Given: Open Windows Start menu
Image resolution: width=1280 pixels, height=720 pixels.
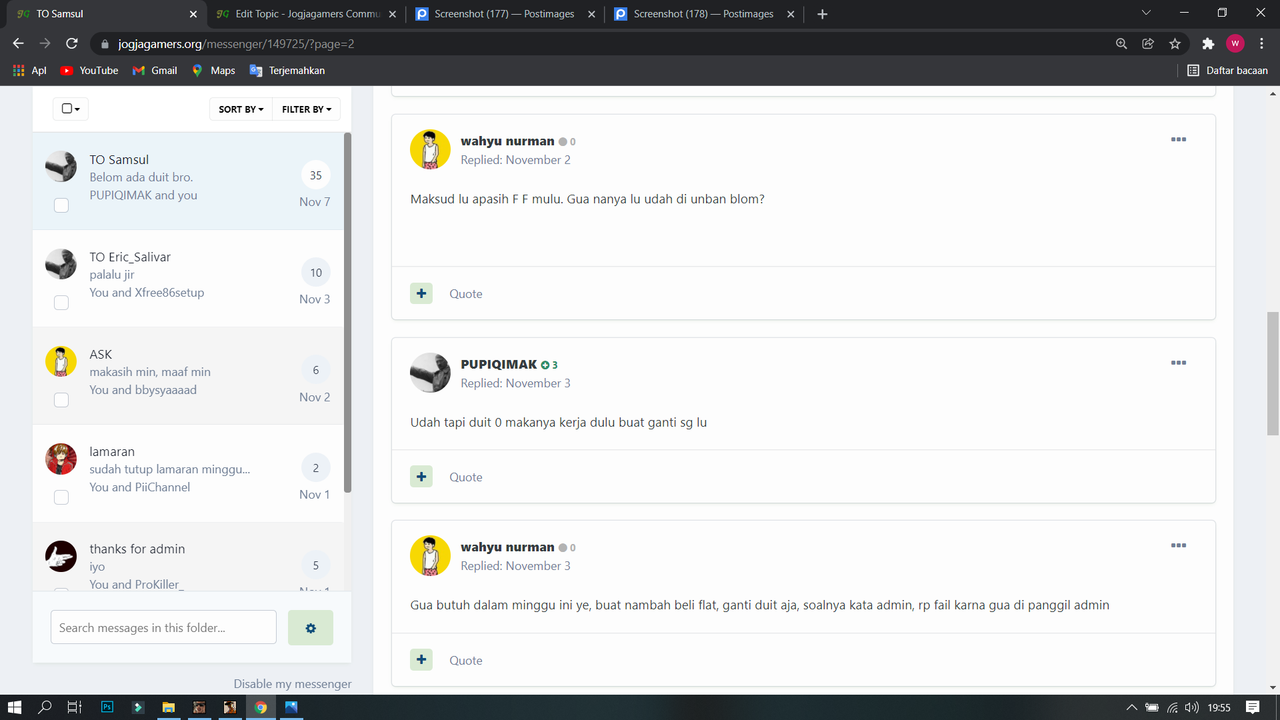Looking at the screenshot, I should point(15,707).
